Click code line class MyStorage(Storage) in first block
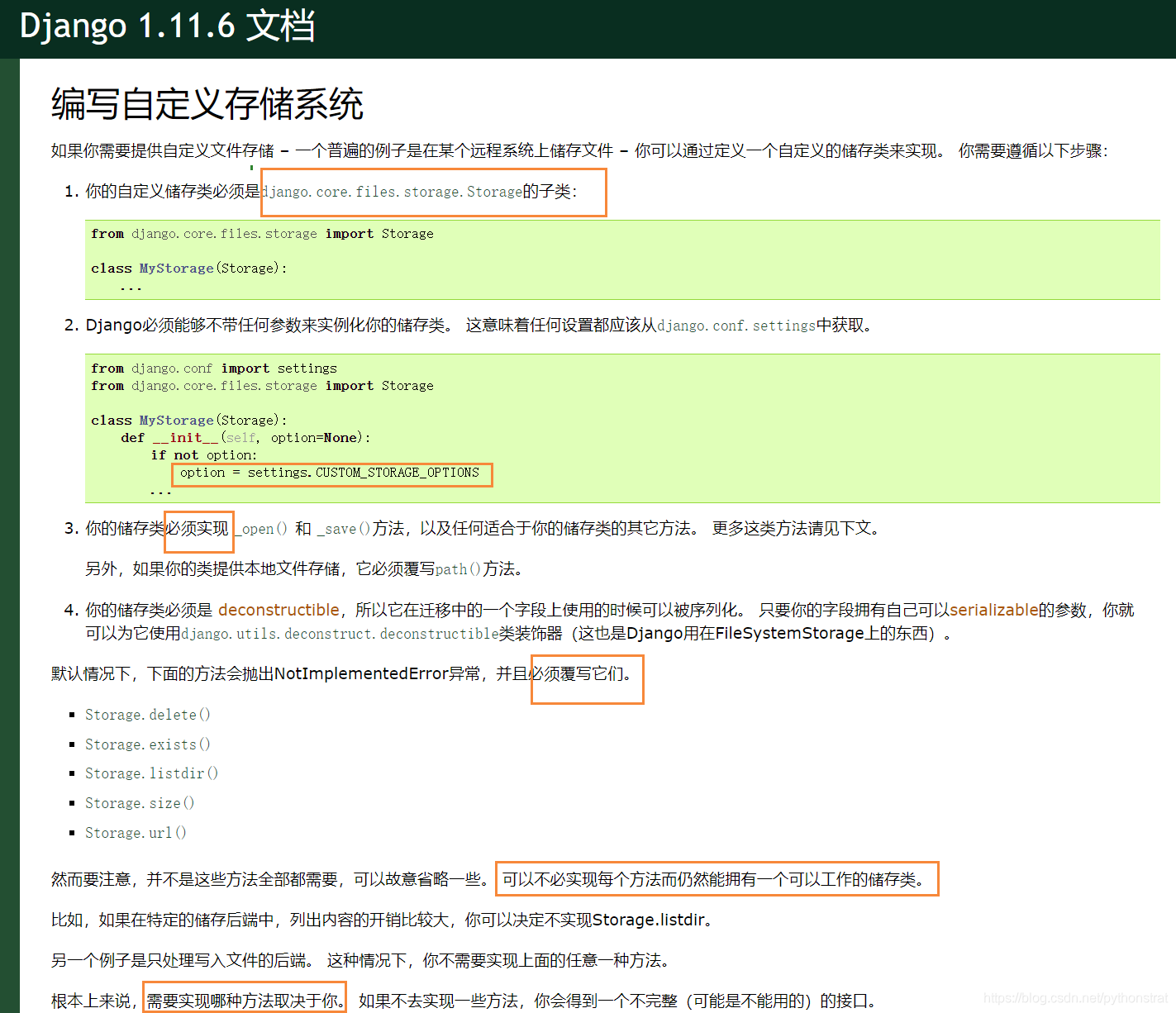This screenshot has height=1013, width=1176. (189, 269)
